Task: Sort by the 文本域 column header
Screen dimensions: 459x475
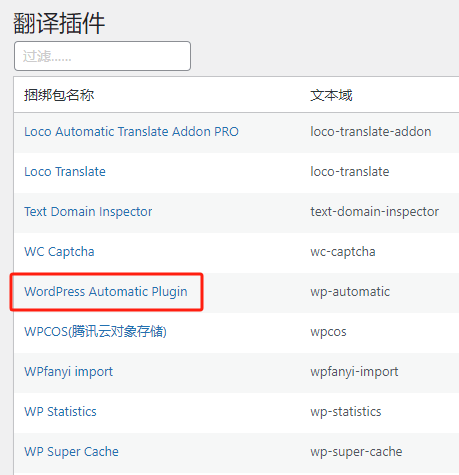Action: pyautogui.click(x=331, y=95)
